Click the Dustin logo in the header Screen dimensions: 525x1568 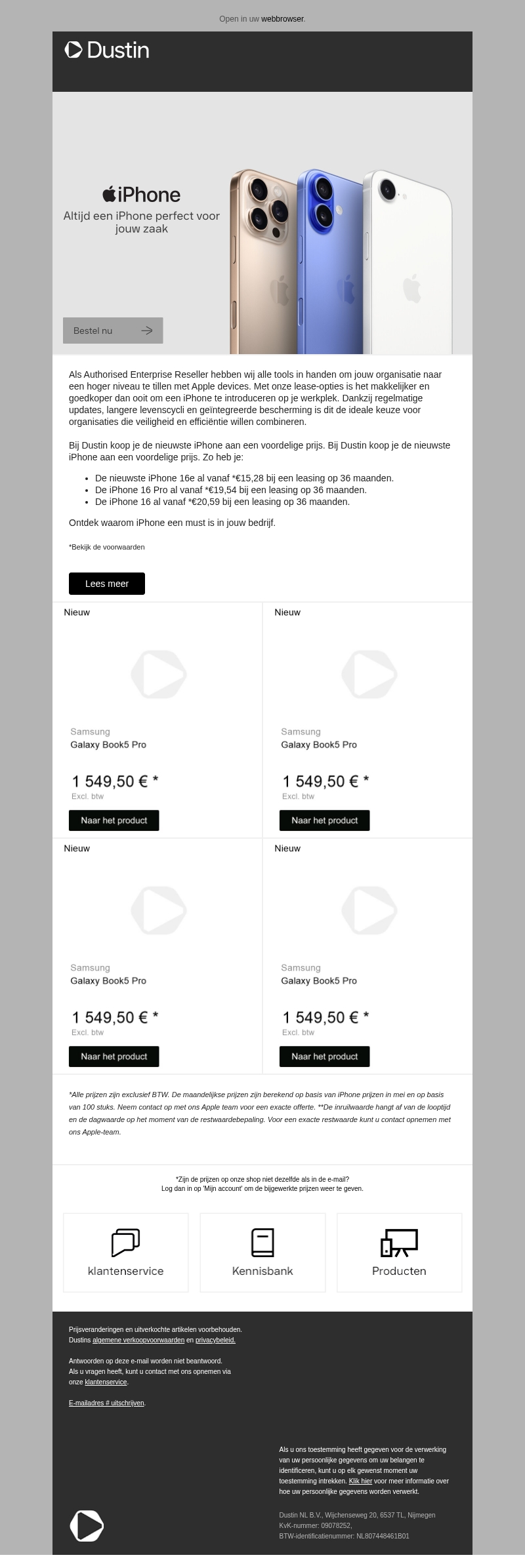click(107, 50)
